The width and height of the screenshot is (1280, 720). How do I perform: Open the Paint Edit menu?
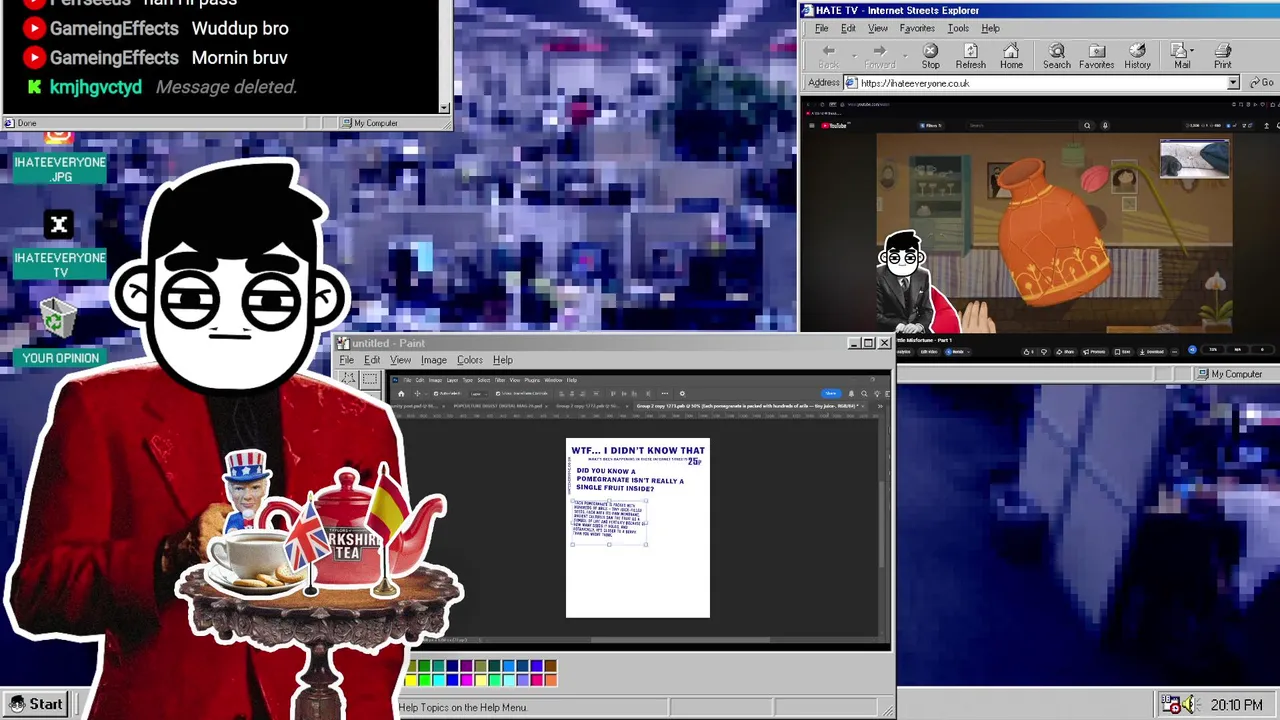tap(372, 360)
